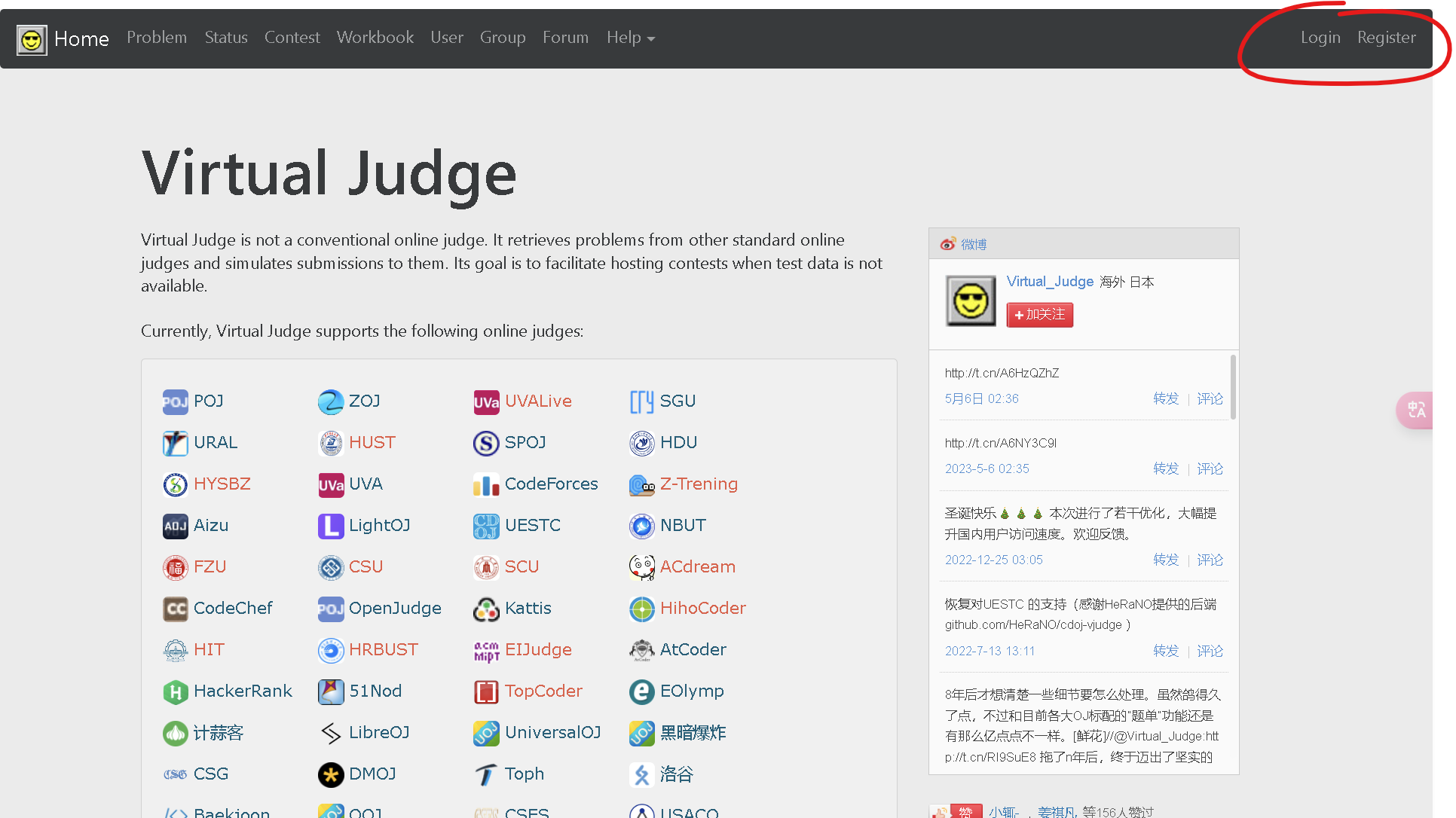Click the Virtual Judge smiley logo icon
This screenshot has width=1456, height=818.
[x=32, y=39]
